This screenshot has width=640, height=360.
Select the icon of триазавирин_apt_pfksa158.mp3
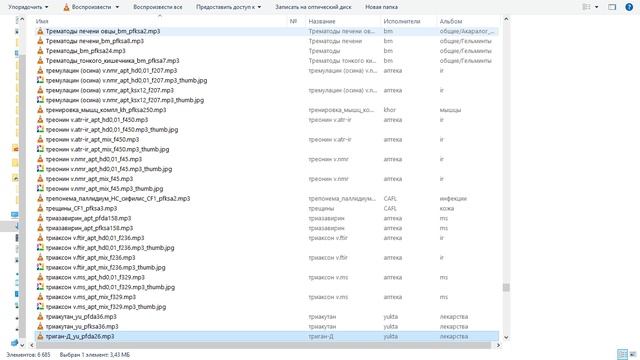click(40, 228)
